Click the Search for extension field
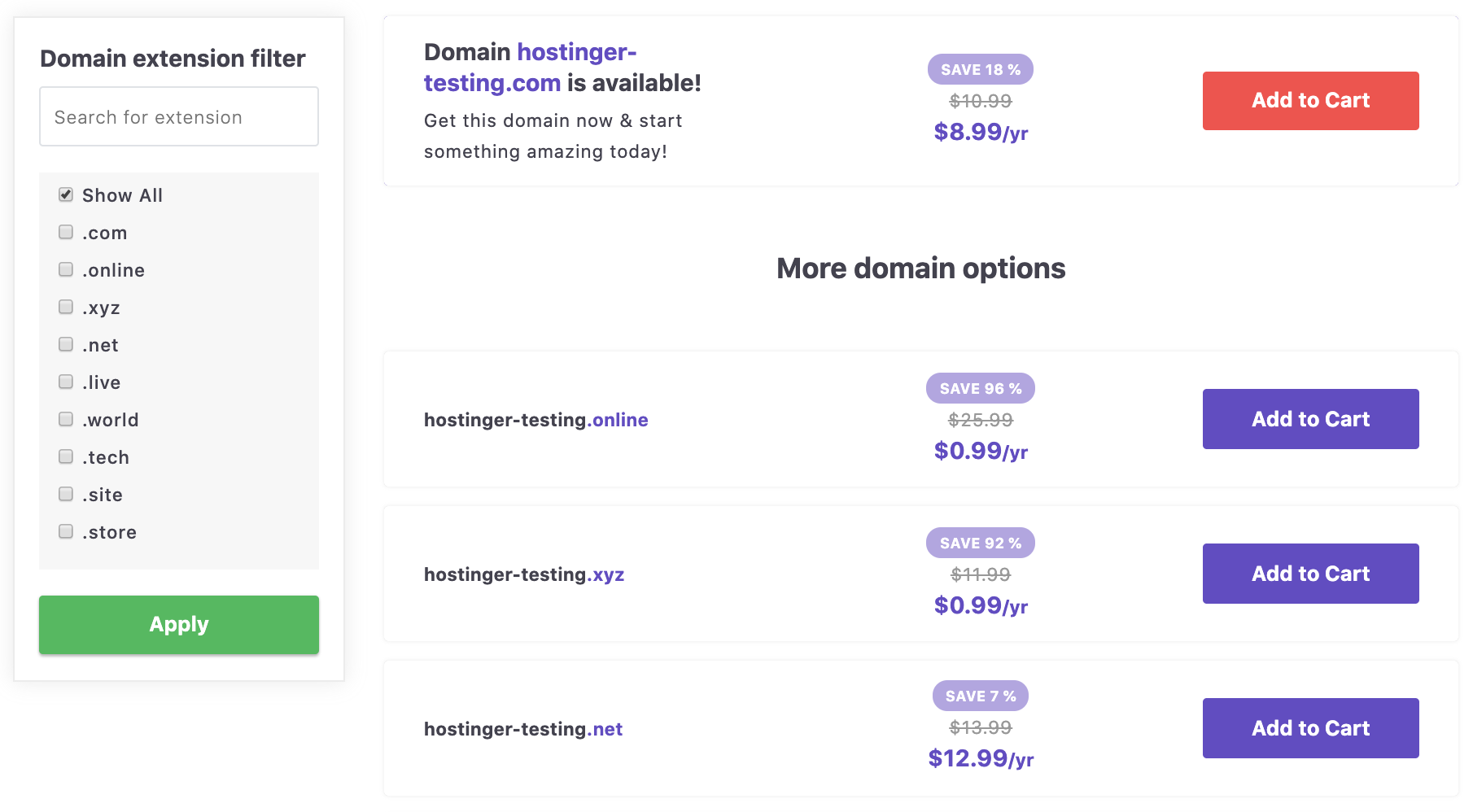The image size is (1473, 812). [179, 117]
